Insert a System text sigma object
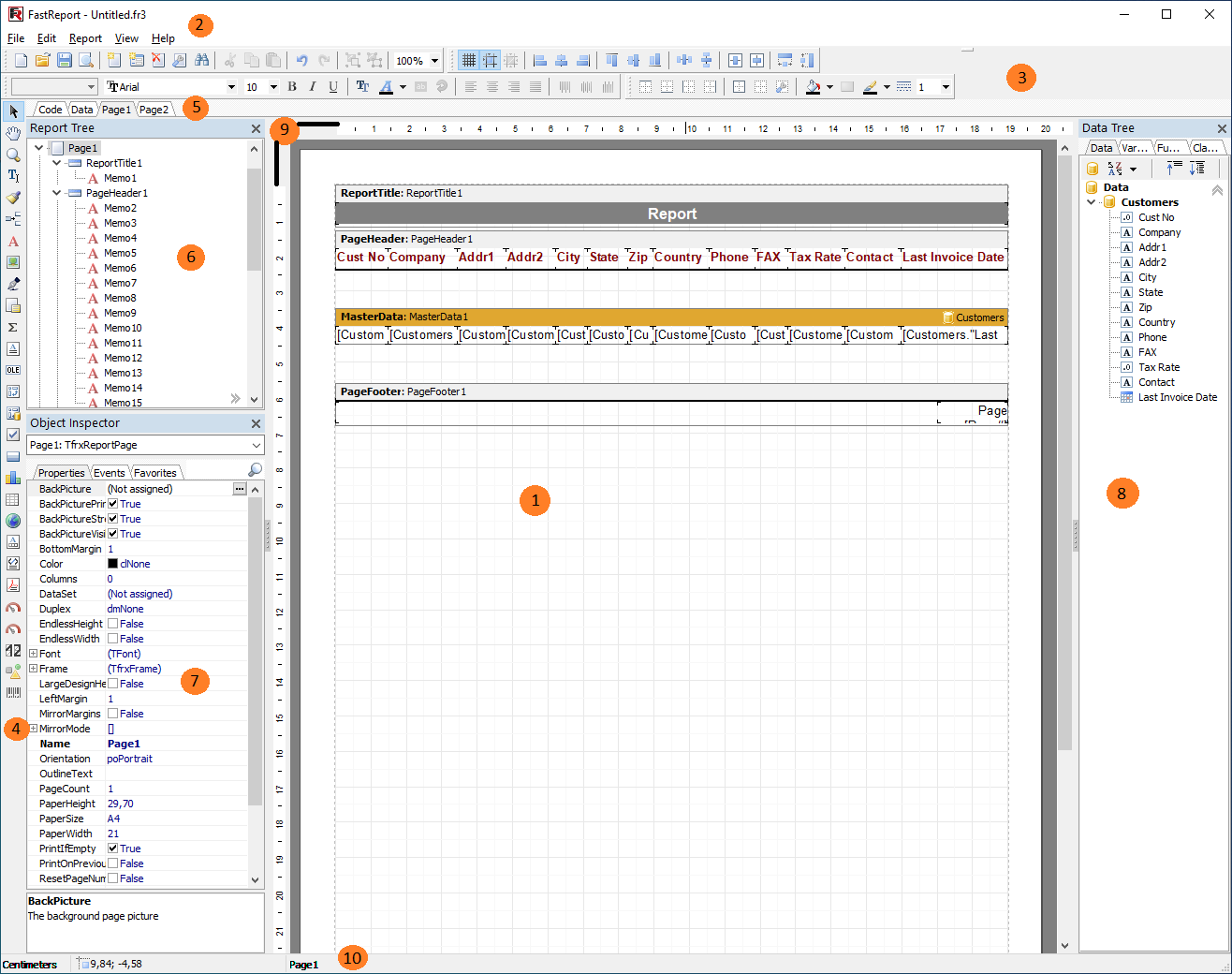The image size is (1232, 974). 13,328
